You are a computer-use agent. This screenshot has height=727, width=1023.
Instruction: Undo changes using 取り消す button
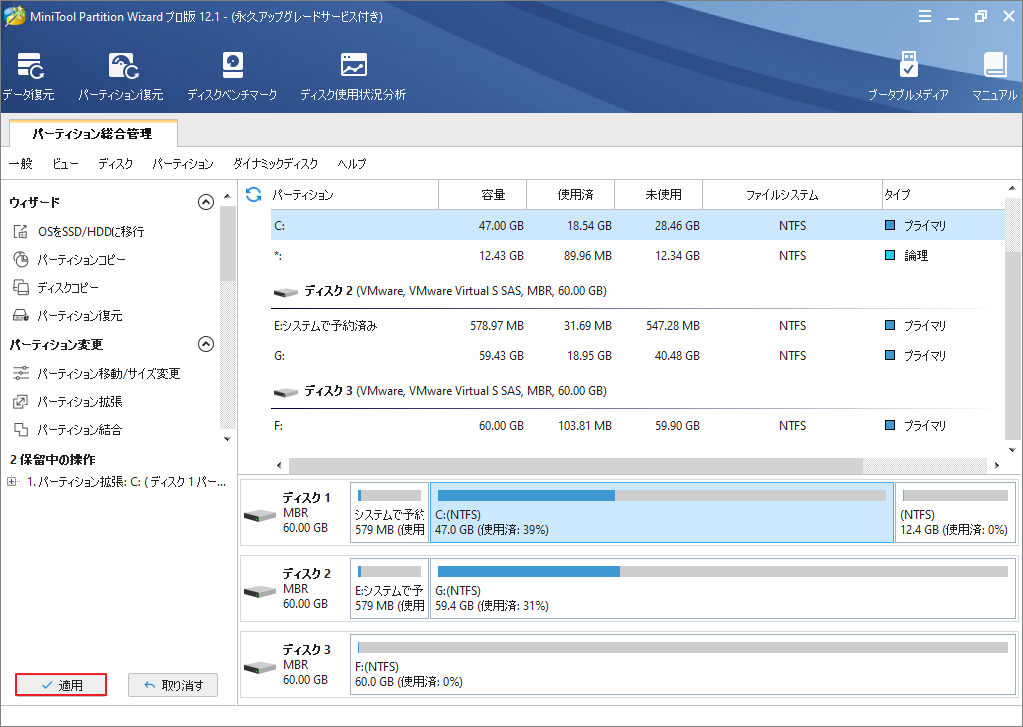point(172,684)
